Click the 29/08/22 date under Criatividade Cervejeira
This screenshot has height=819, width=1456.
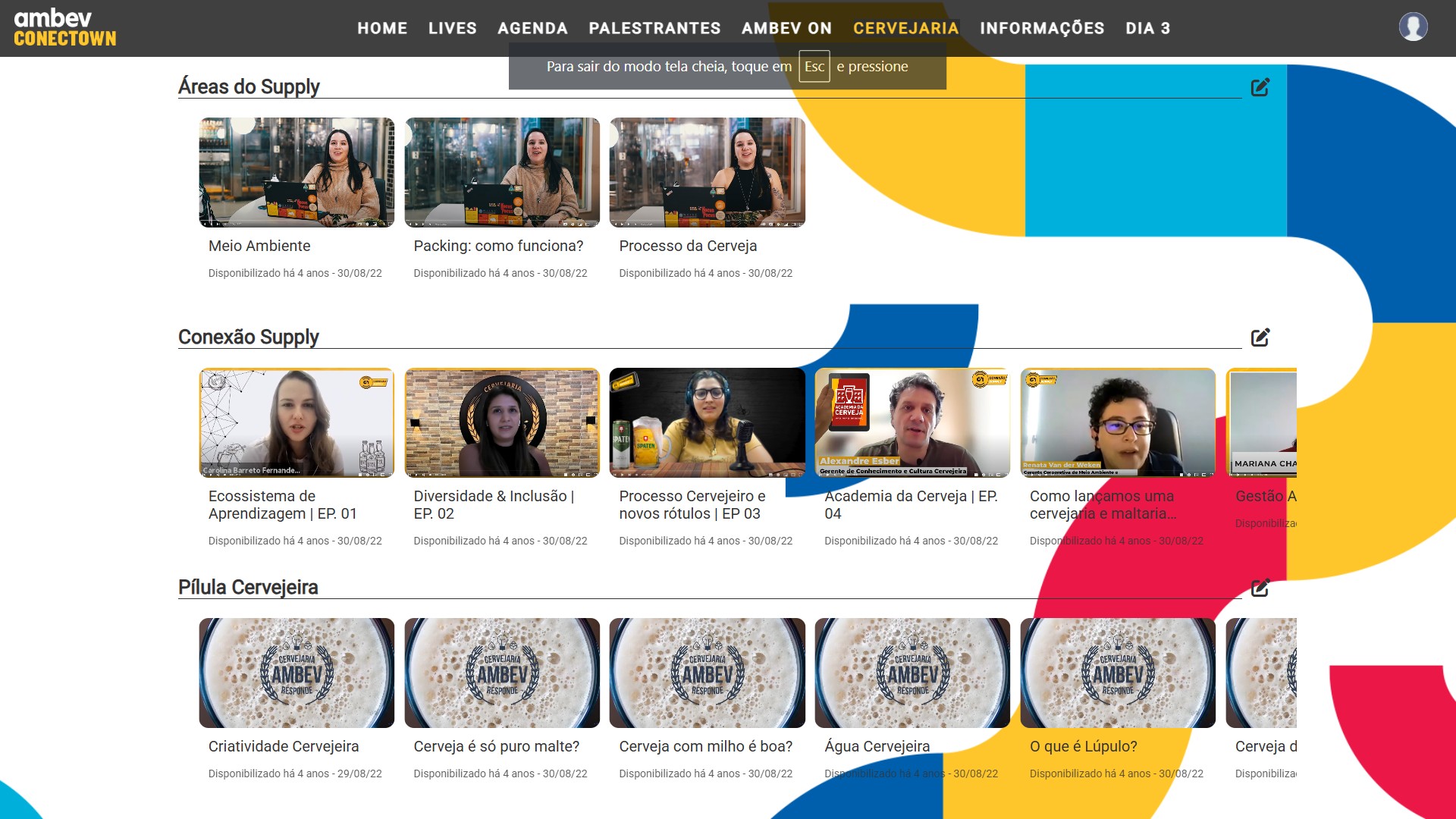[x=359, y=773]
